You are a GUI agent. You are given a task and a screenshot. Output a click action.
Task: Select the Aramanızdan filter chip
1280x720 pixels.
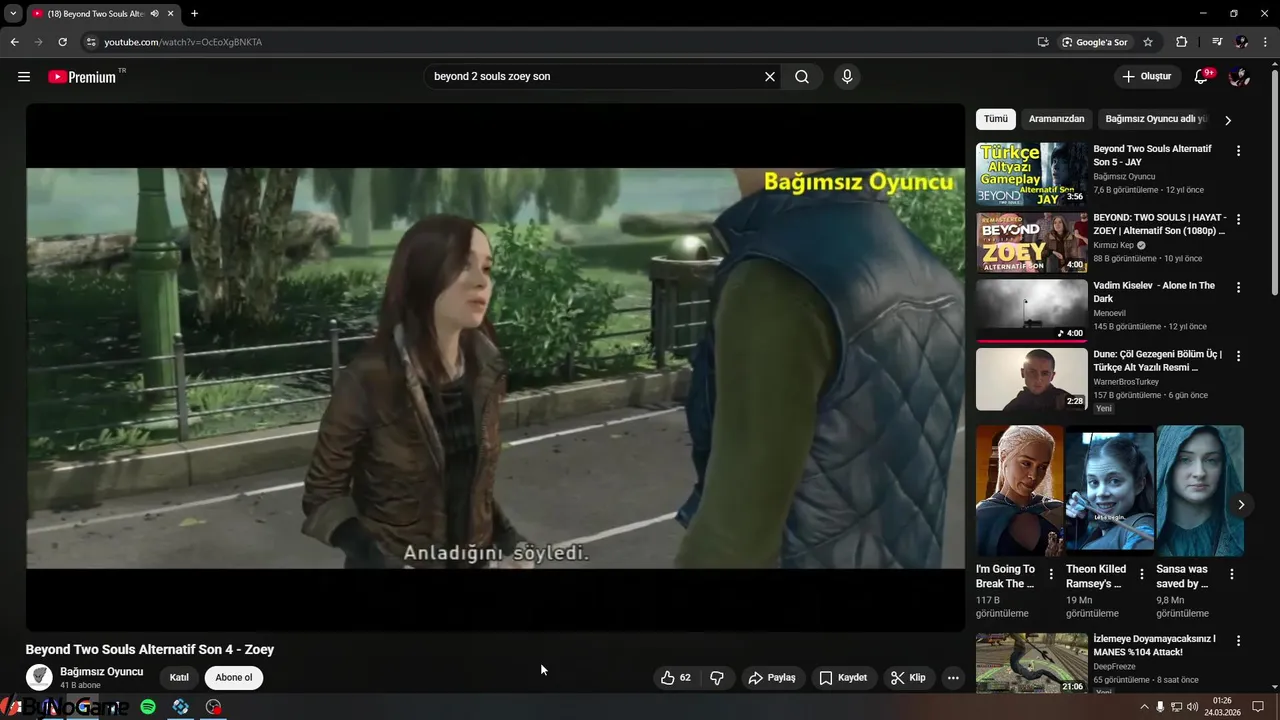(x=1056, y=119)
